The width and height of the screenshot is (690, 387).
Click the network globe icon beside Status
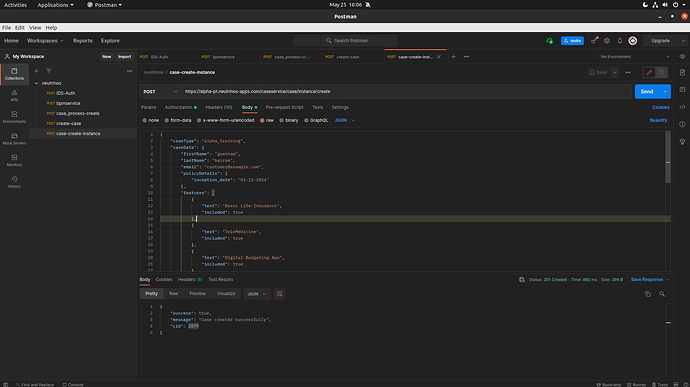(x=522, y=280)
